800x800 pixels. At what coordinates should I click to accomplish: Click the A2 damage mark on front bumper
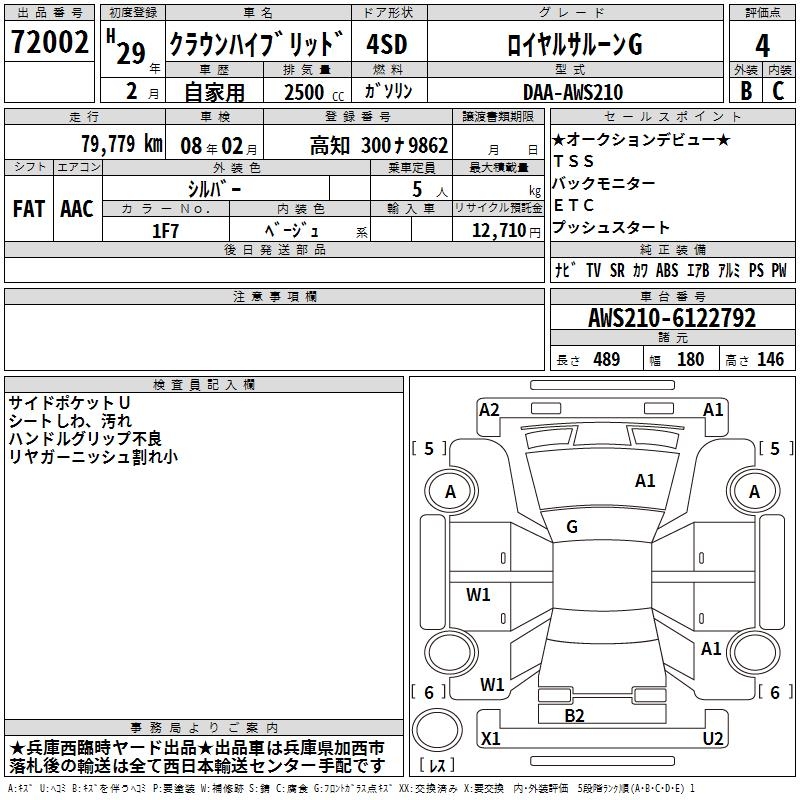point(489,409)
